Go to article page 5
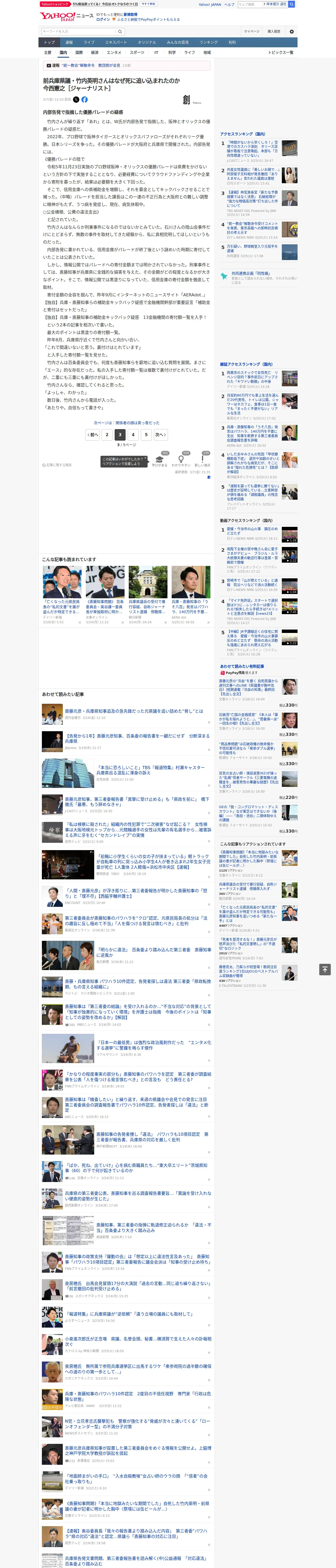The width and height of the screenshot is (336, 1568). point(146,435)
